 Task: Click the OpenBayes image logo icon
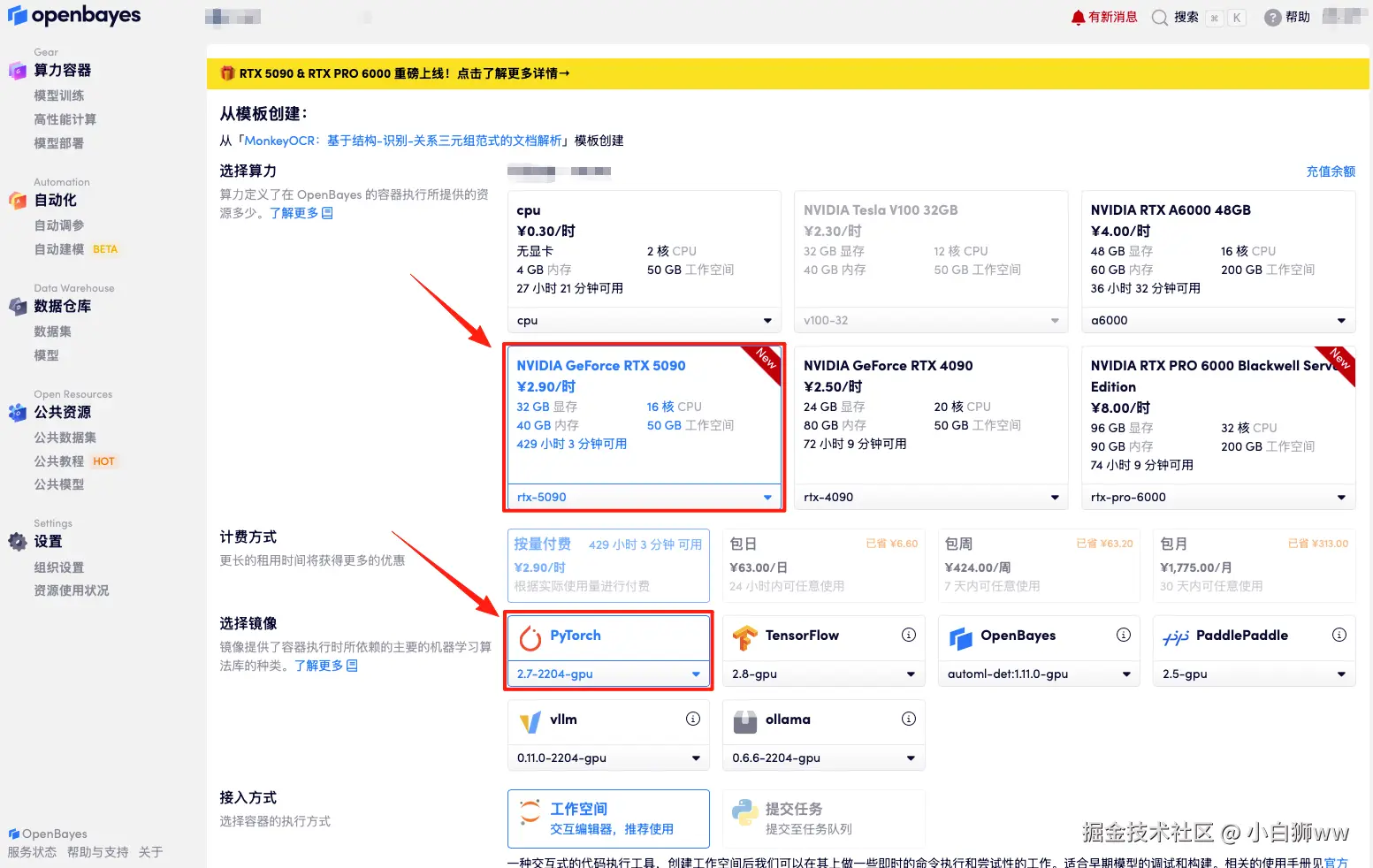(x=961, y=637)
